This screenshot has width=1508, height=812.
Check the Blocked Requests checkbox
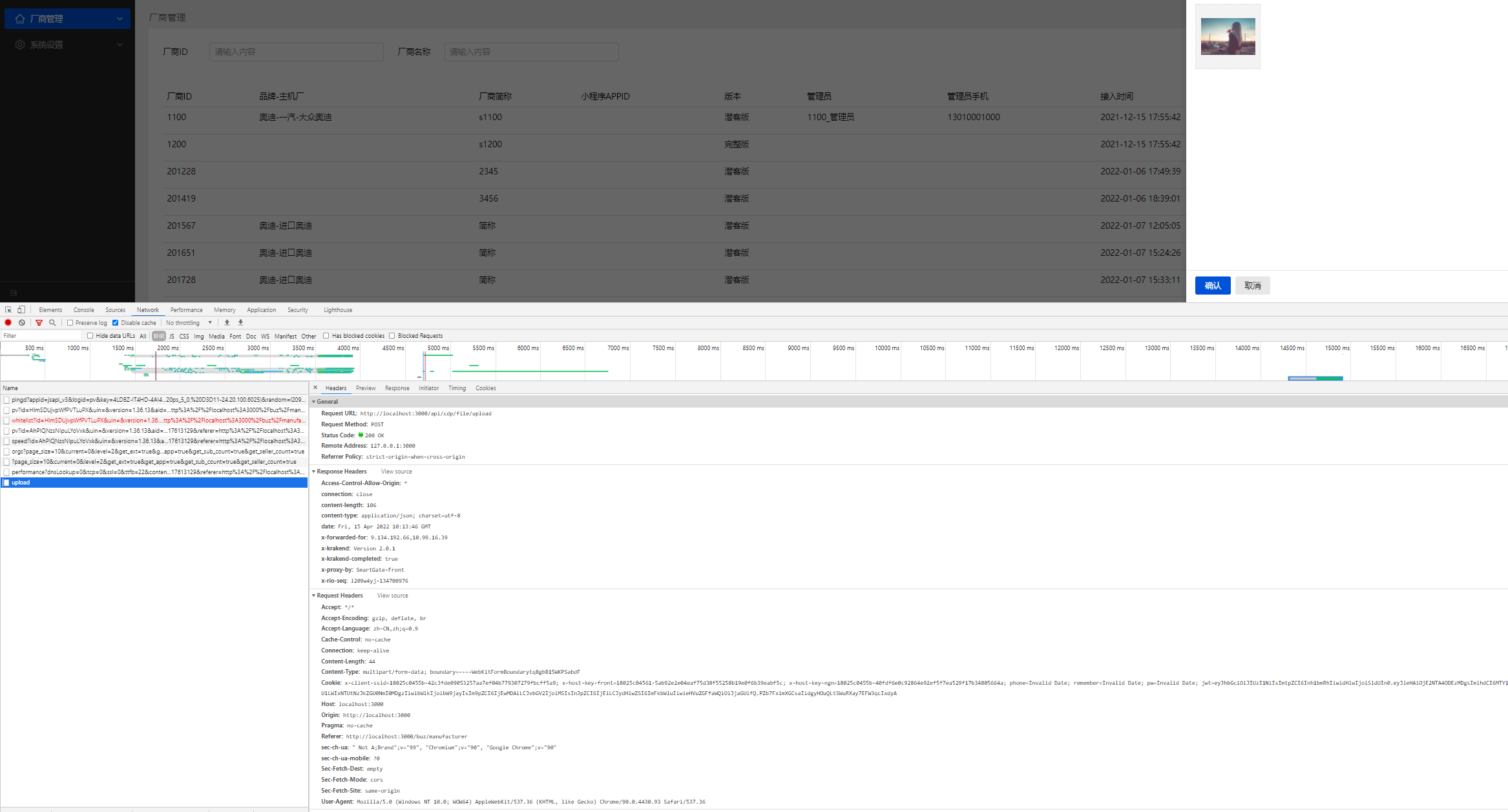[x=392, y=336]
